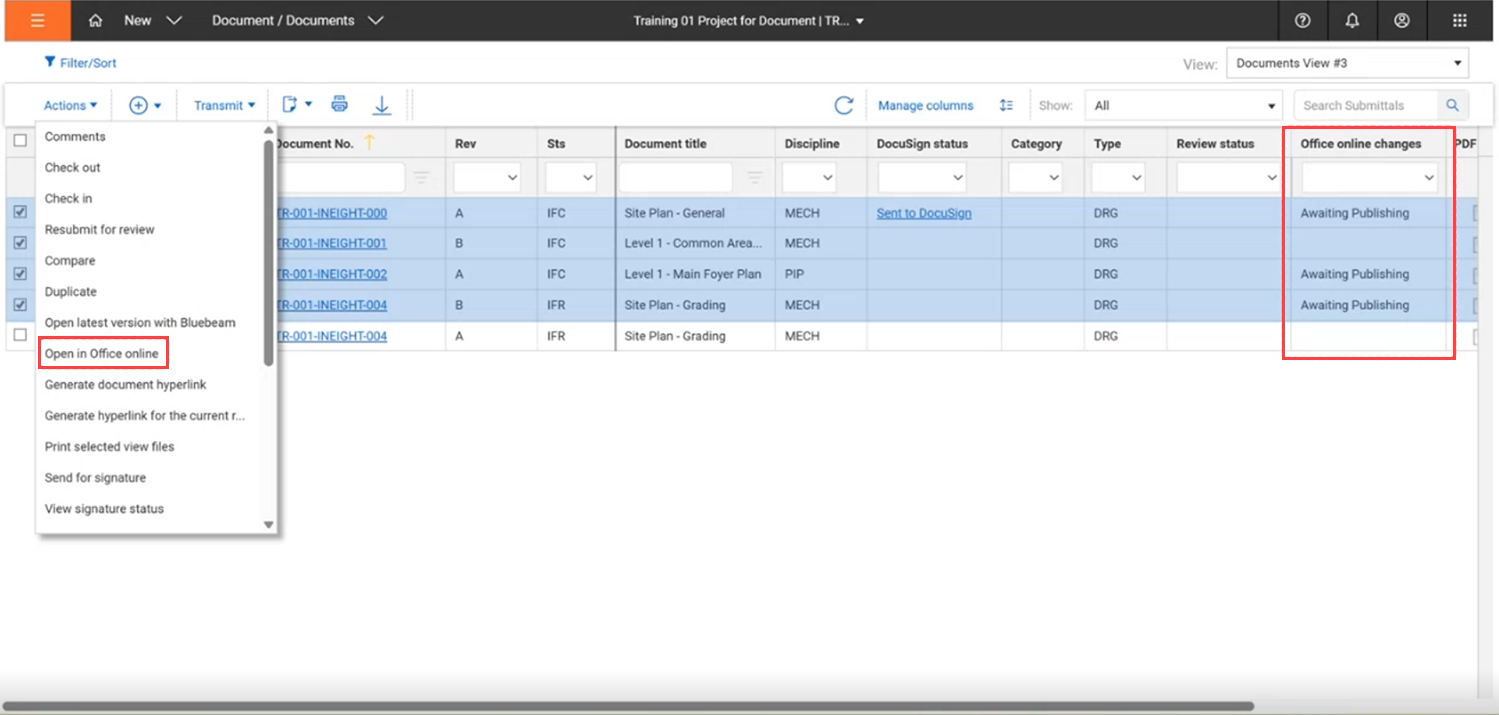This screenshot has height=715, width=1499.
Task: Uncheck the TR-001-INEIGHT-000 row checkbox
Action: pyautogui.click(x=20, y=212)
